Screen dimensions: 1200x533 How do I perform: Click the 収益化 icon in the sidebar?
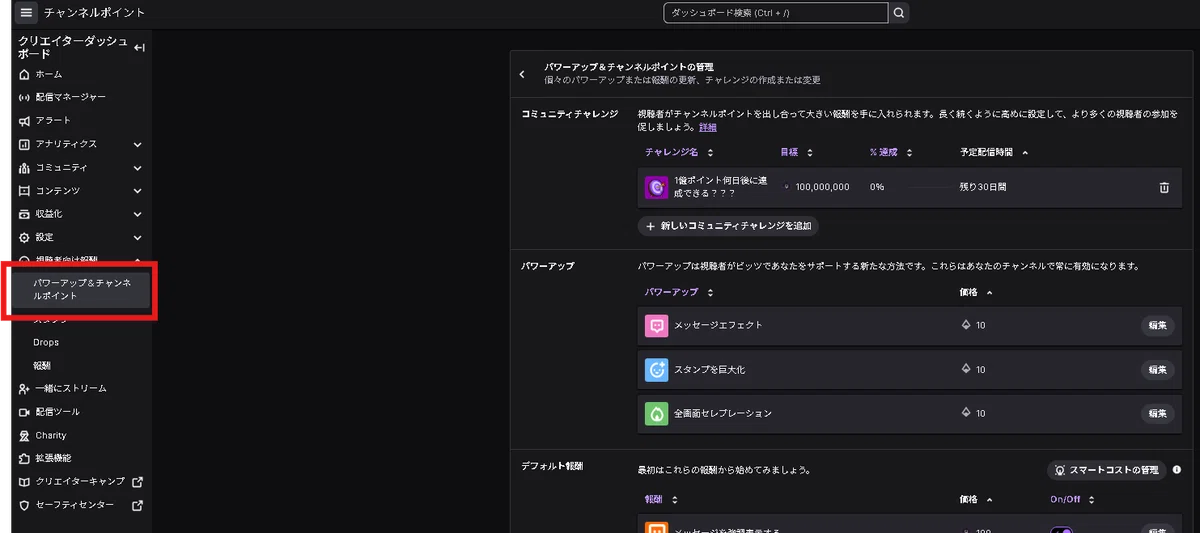[25, 214]
